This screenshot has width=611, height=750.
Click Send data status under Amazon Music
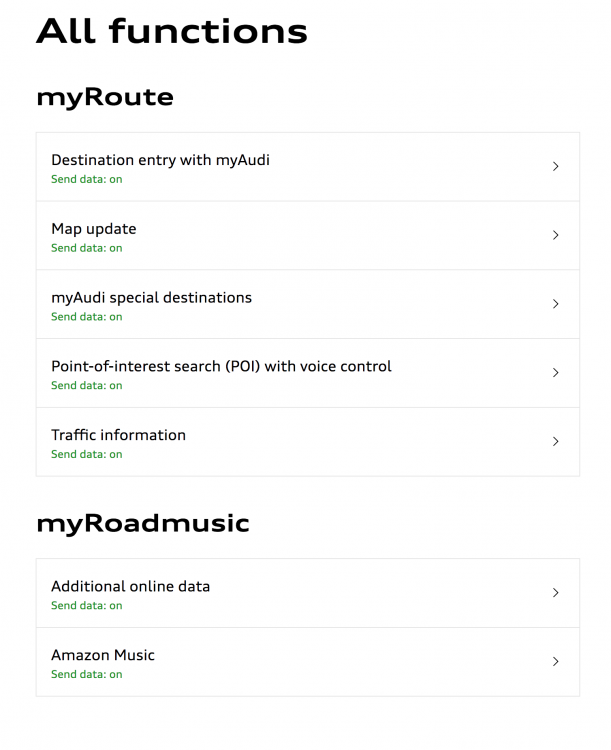point(87,674)
